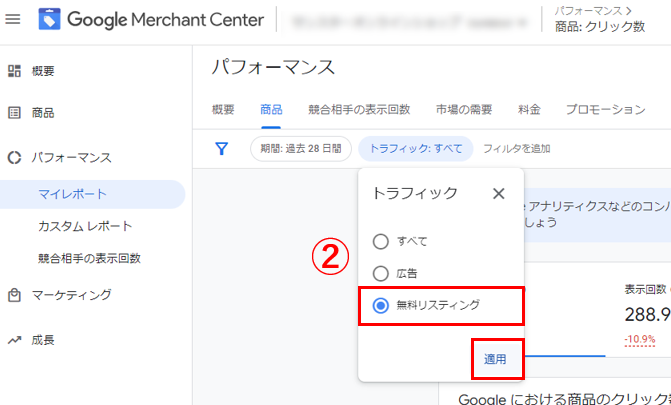The image size is (671, 405).
Task: Select the すべて radio button
Action: (380, 241)
